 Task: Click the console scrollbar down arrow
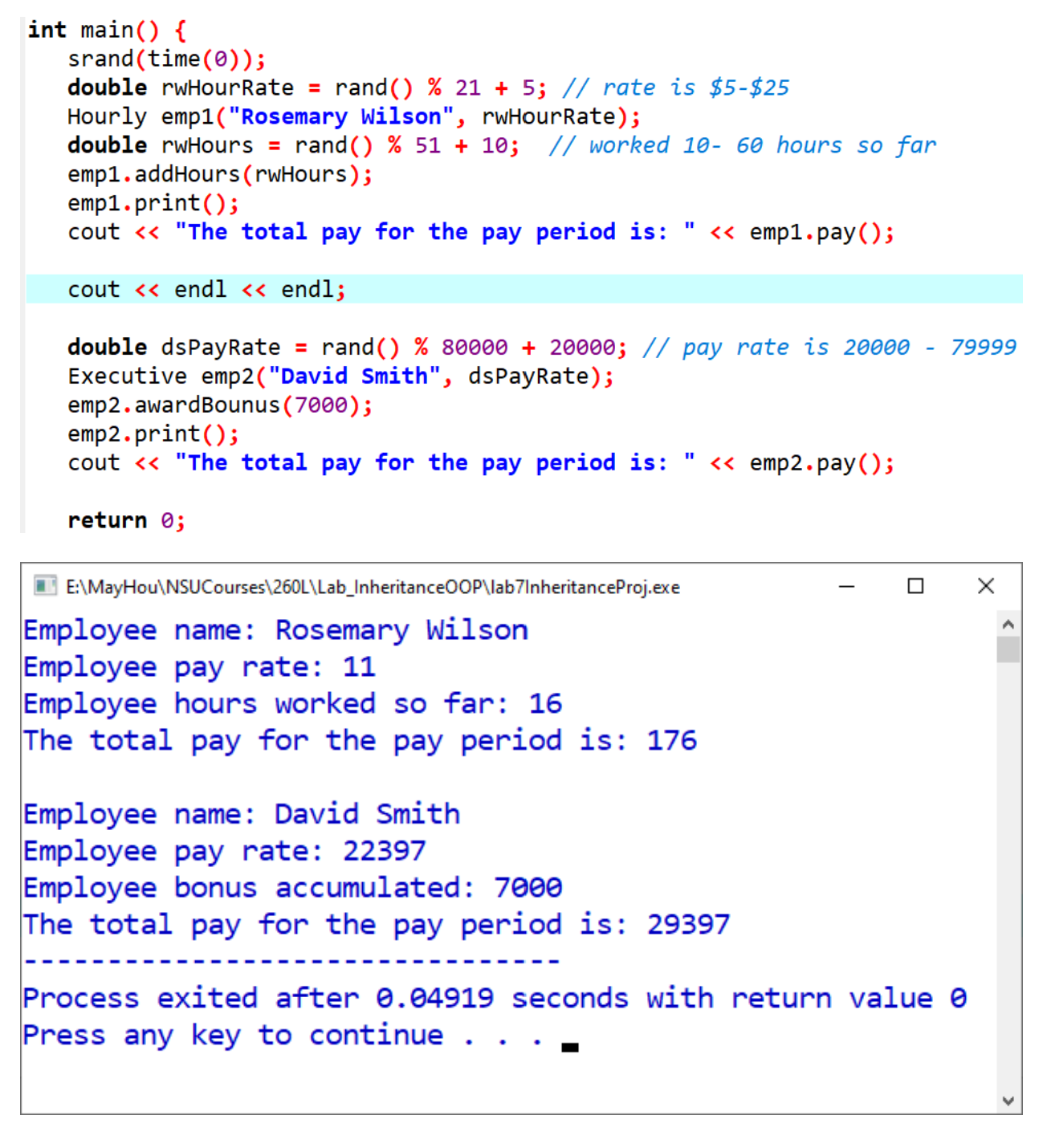[x=1008, y=1101]
